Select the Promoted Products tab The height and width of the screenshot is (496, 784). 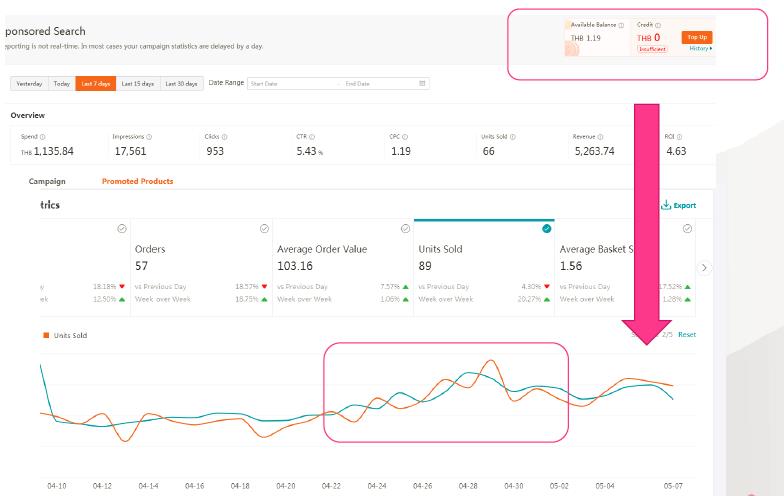tap(137, 181)
